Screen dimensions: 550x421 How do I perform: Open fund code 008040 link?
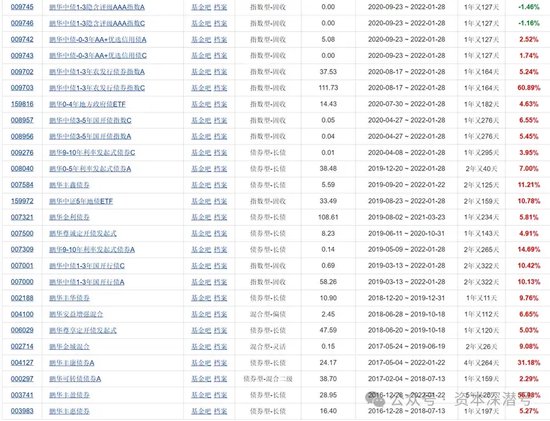pos(22,169)
